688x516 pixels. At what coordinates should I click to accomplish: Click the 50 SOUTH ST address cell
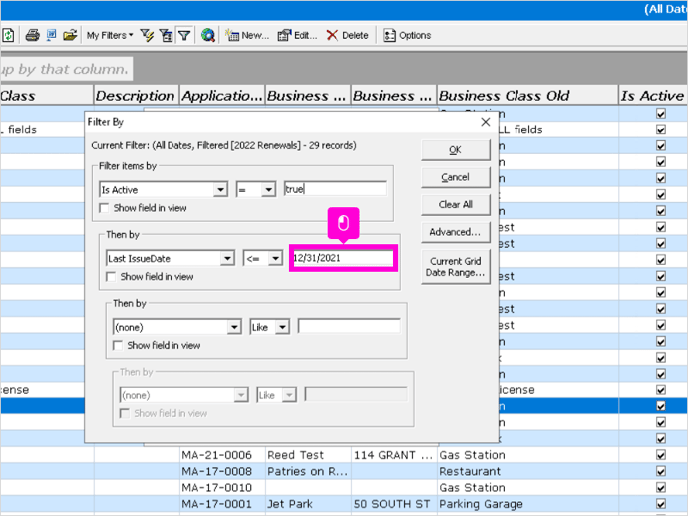pos(394,504)
